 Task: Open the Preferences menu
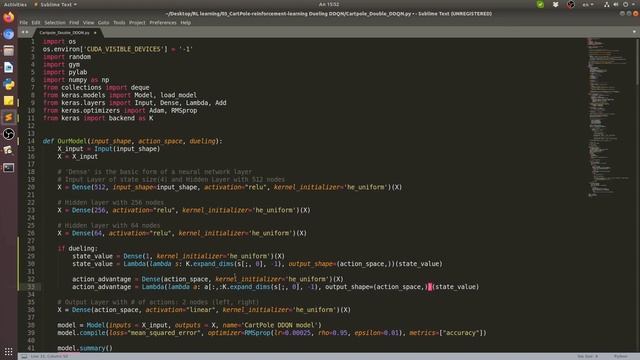coord(163,22)
